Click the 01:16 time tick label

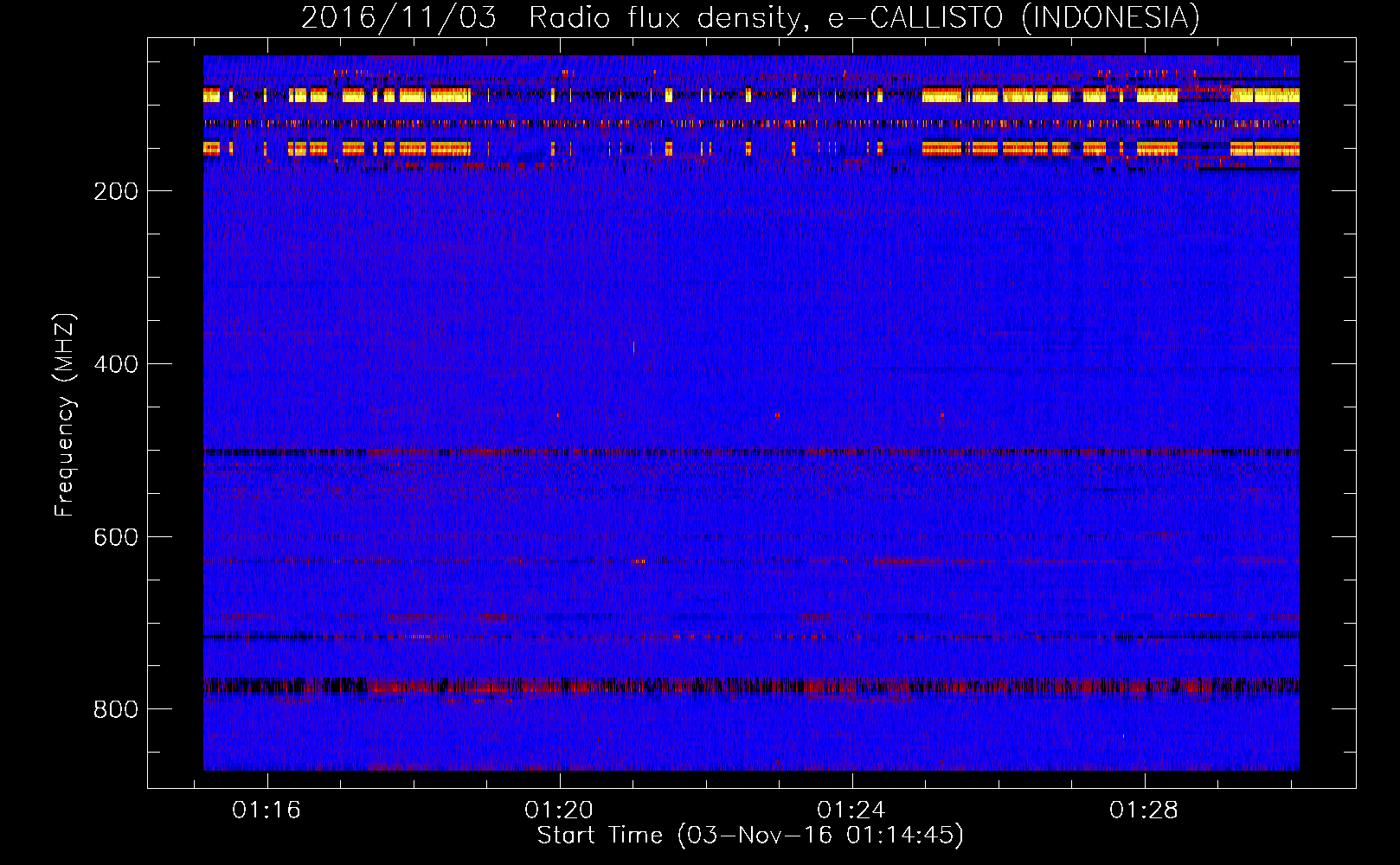click(267, 811)
